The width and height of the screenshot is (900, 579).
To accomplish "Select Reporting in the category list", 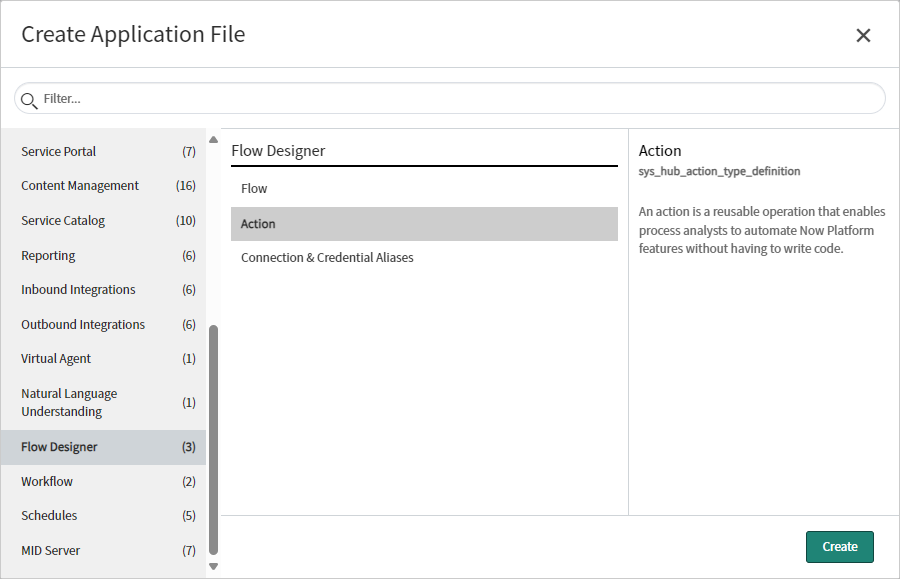I will click(x=103, y=255).
